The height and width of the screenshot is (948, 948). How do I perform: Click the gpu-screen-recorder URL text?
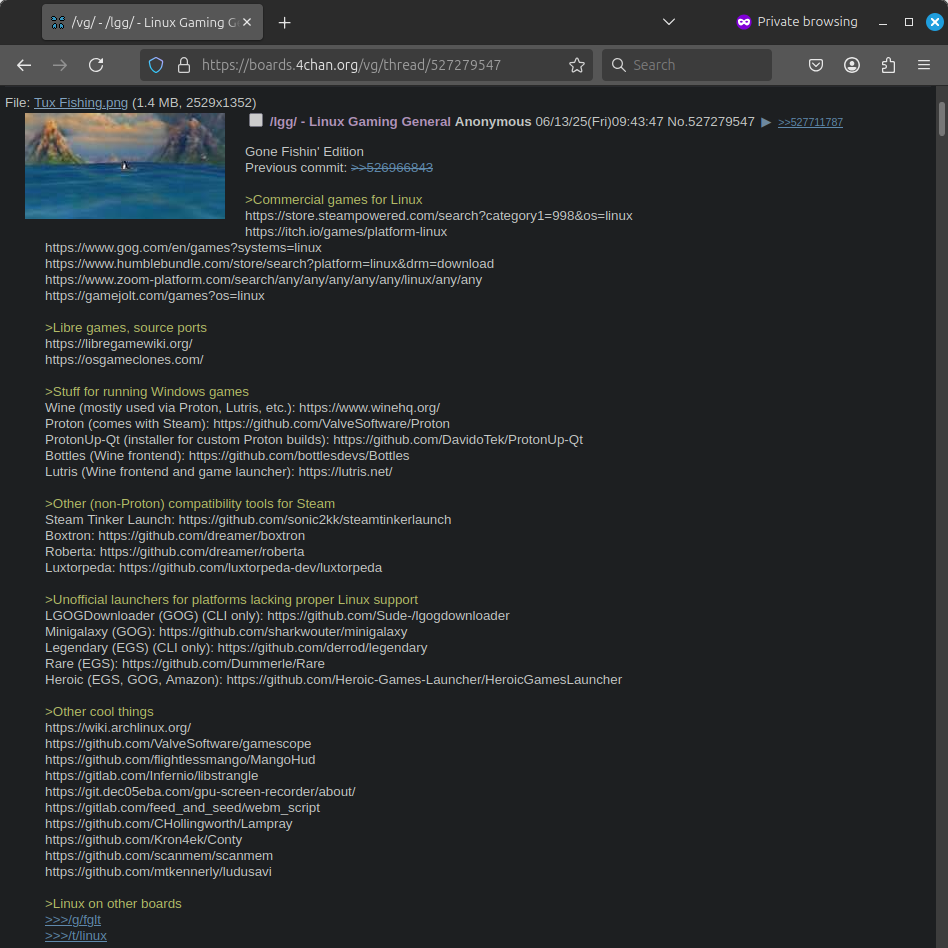(200, 792)
